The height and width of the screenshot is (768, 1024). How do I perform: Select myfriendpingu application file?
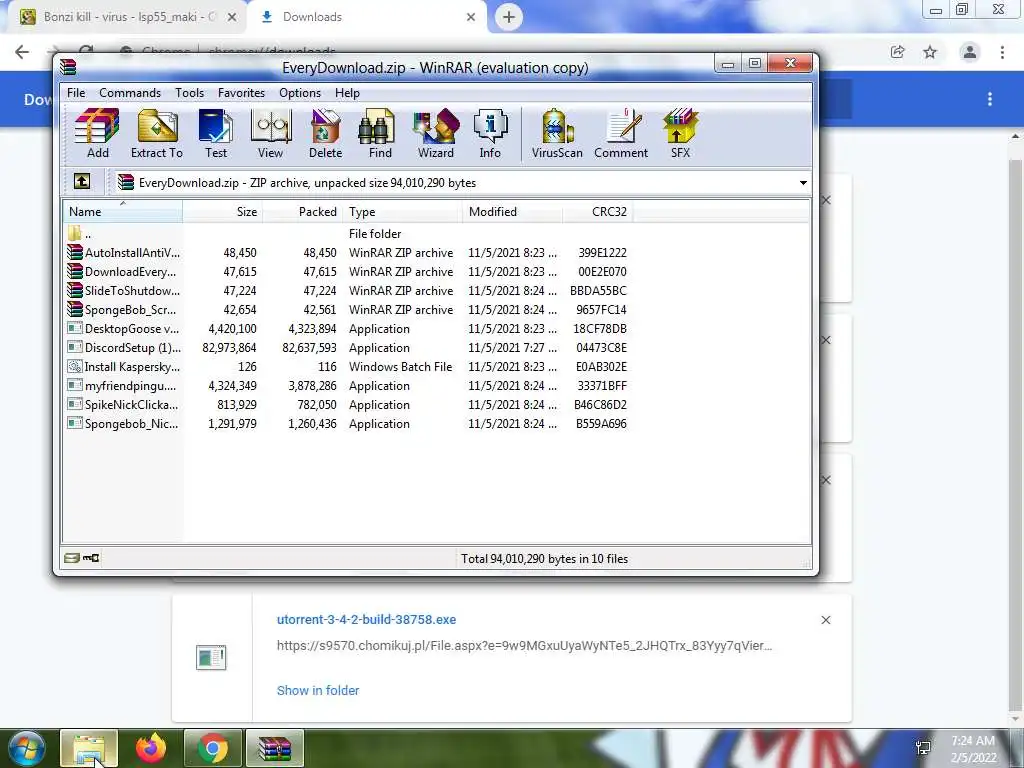349,385
